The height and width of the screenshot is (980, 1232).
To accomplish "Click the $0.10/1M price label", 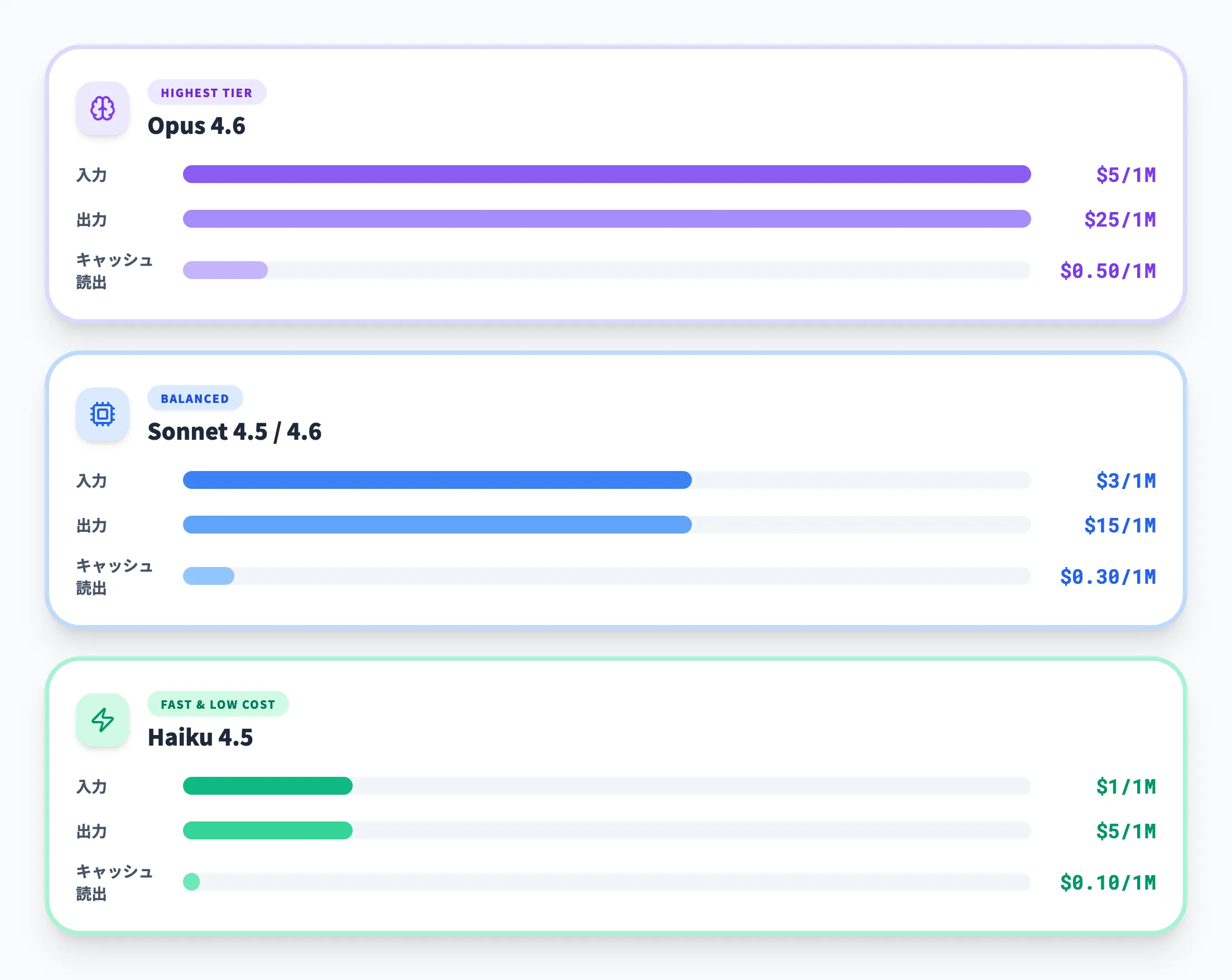I will click(x=1108, y=882).
